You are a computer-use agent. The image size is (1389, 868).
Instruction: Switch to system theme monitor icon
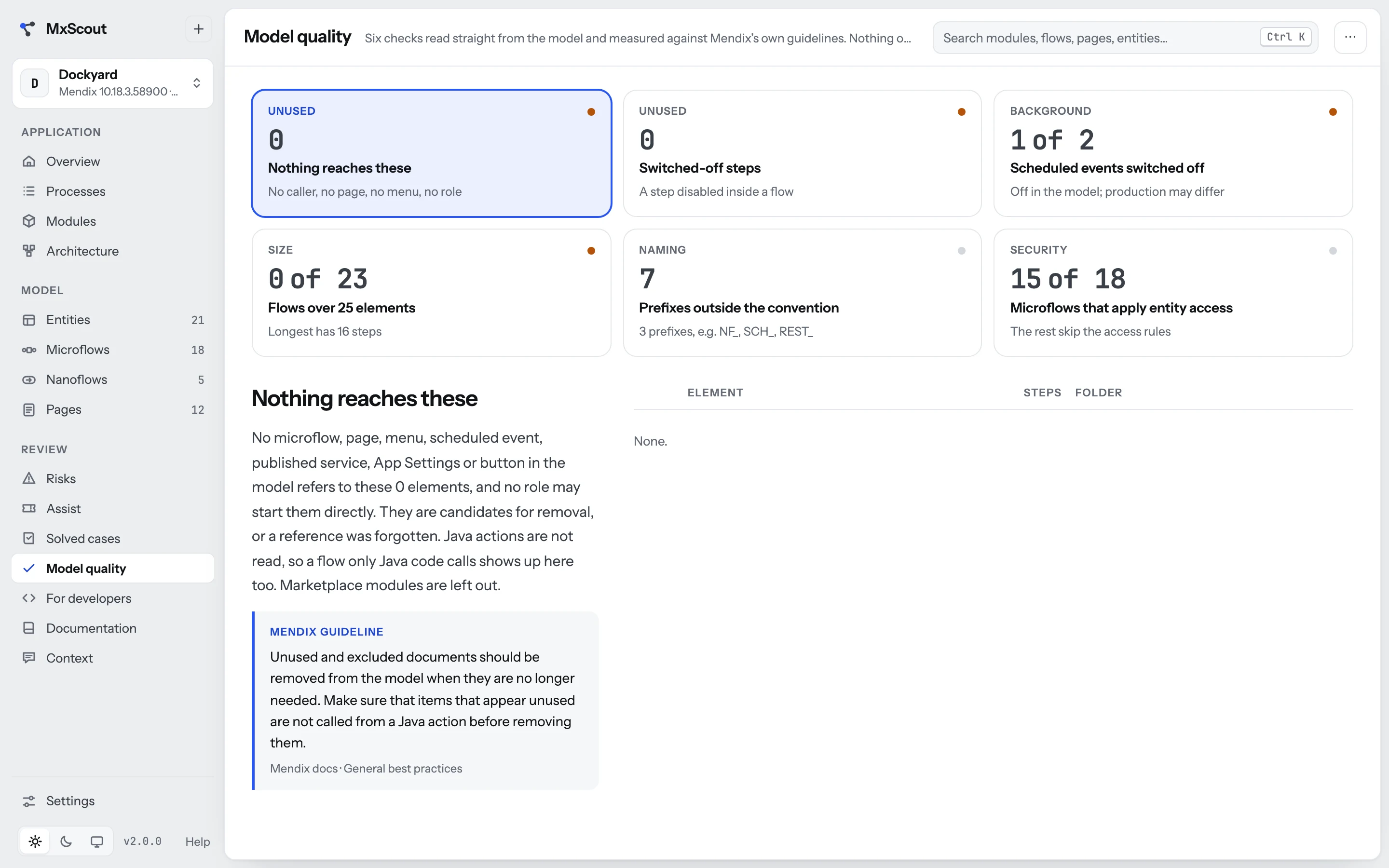pos(97,841)
